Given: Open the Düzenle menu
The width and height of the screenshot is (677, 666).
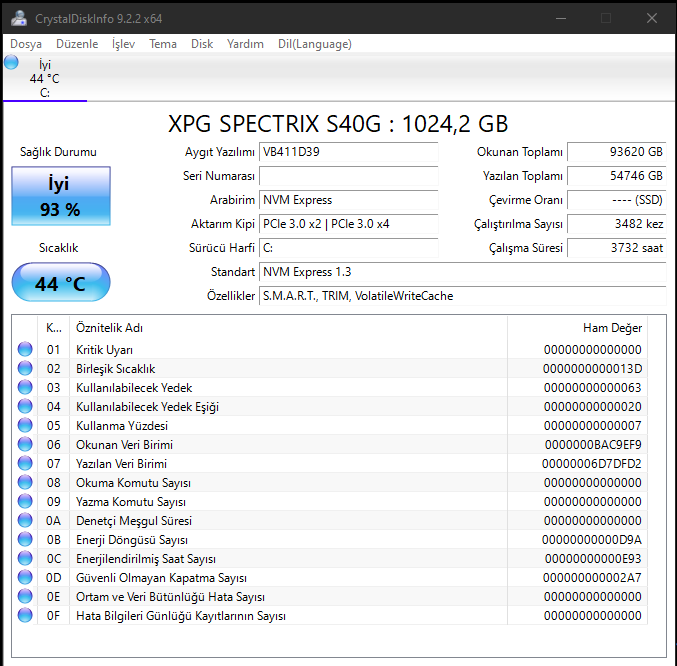Looking at the screenshot, I should (77, 44).
